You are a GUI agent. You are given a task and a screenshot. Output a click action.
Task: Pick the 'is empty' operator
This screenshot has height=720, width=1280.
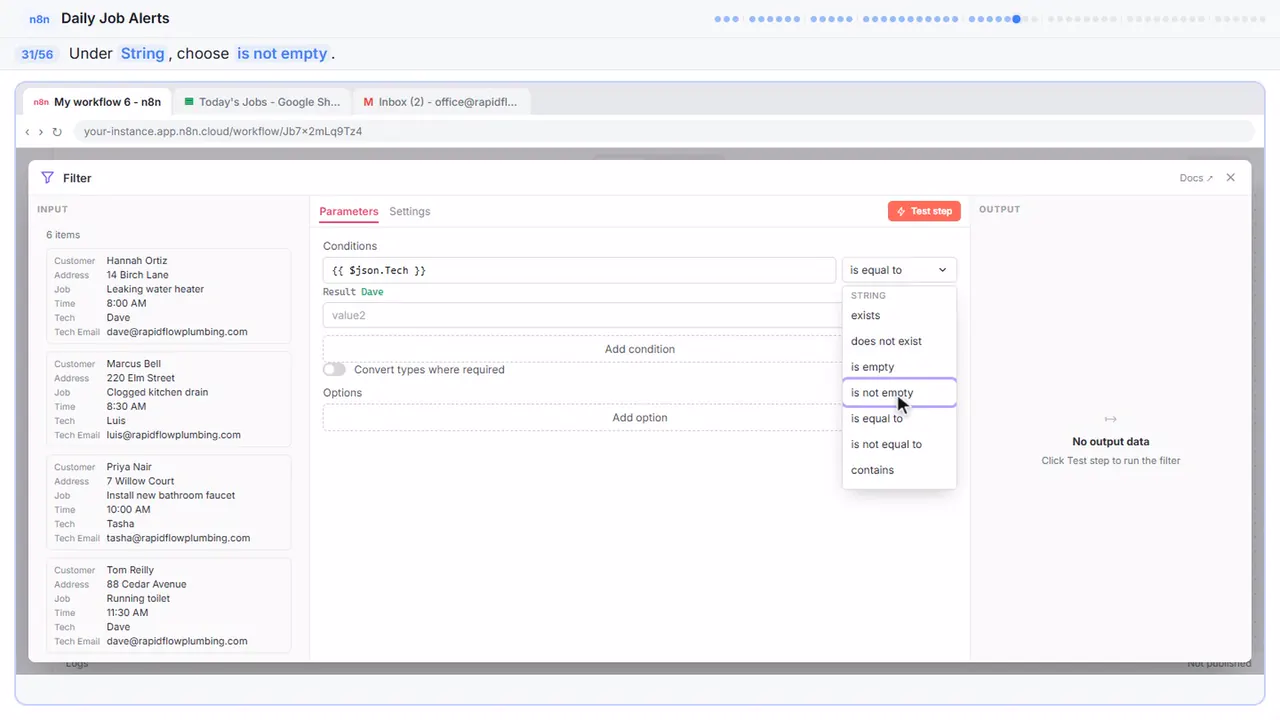tap(899, 367)
